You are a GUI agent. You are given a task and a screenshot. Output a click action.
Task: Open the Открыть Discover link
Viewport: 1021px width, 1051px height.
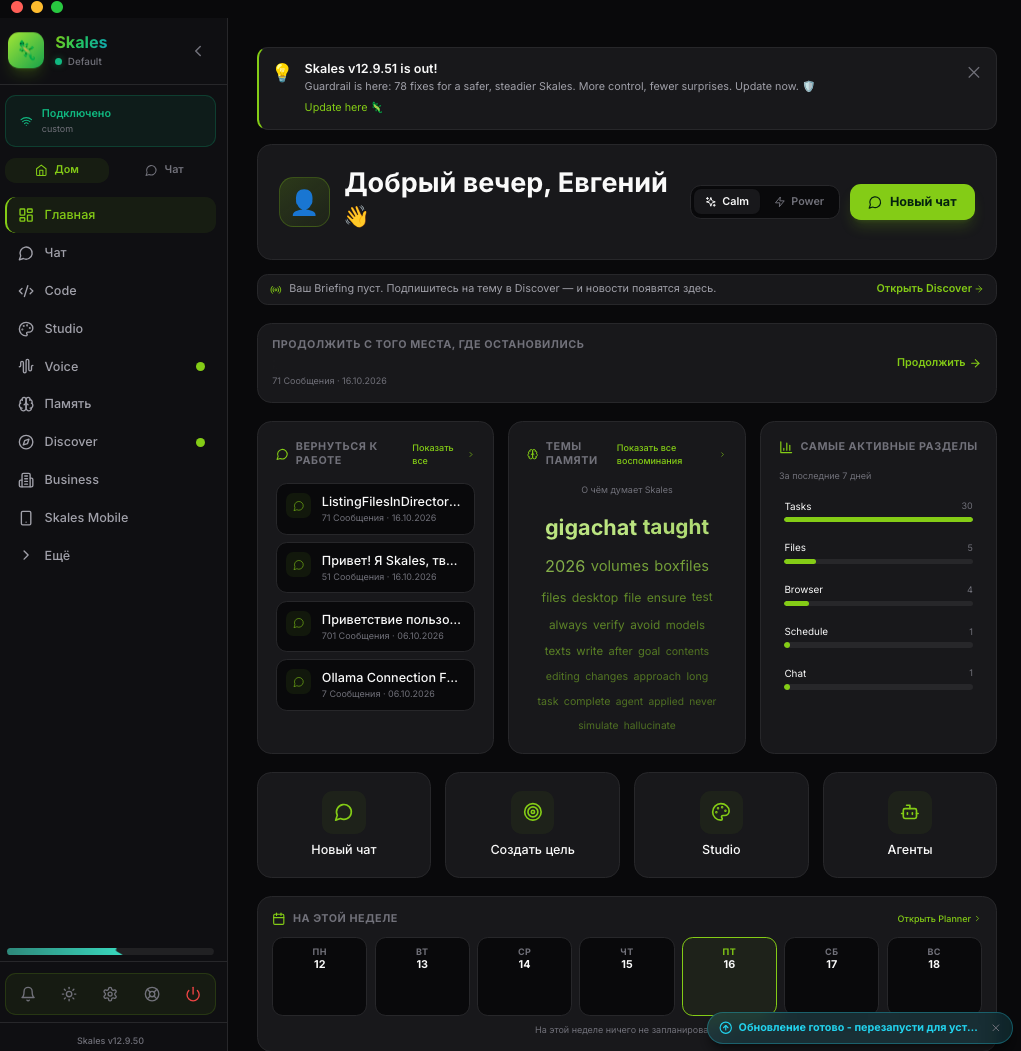pos(930,289)
